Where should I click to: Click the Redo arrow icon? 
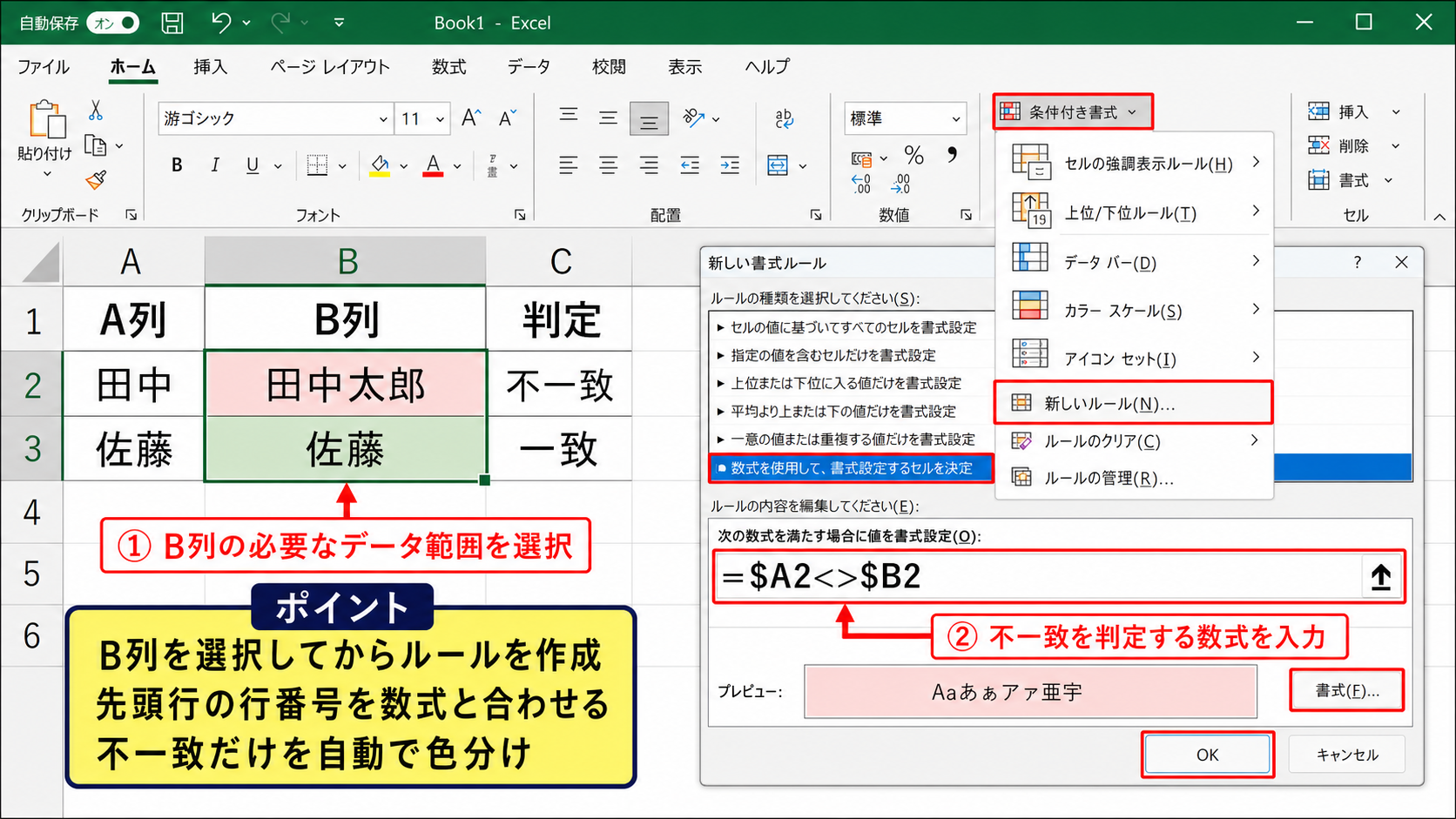pyautogui.click(x=280, y=23)
